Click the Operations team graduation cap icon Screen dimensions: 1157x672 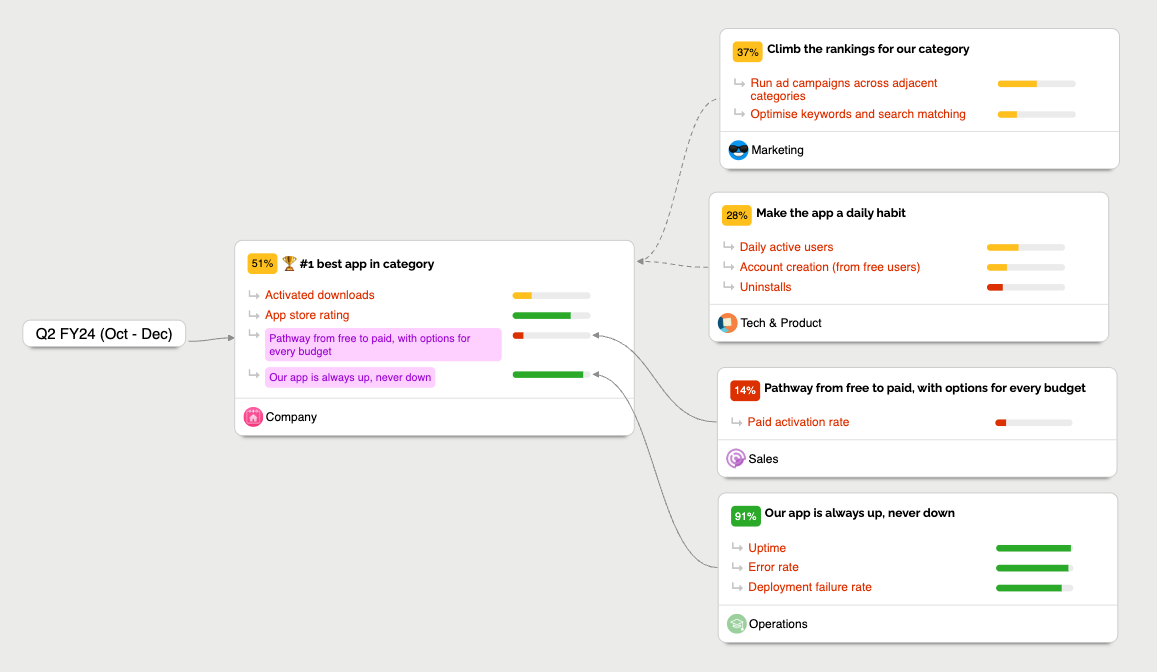click(x=736, y=624)
